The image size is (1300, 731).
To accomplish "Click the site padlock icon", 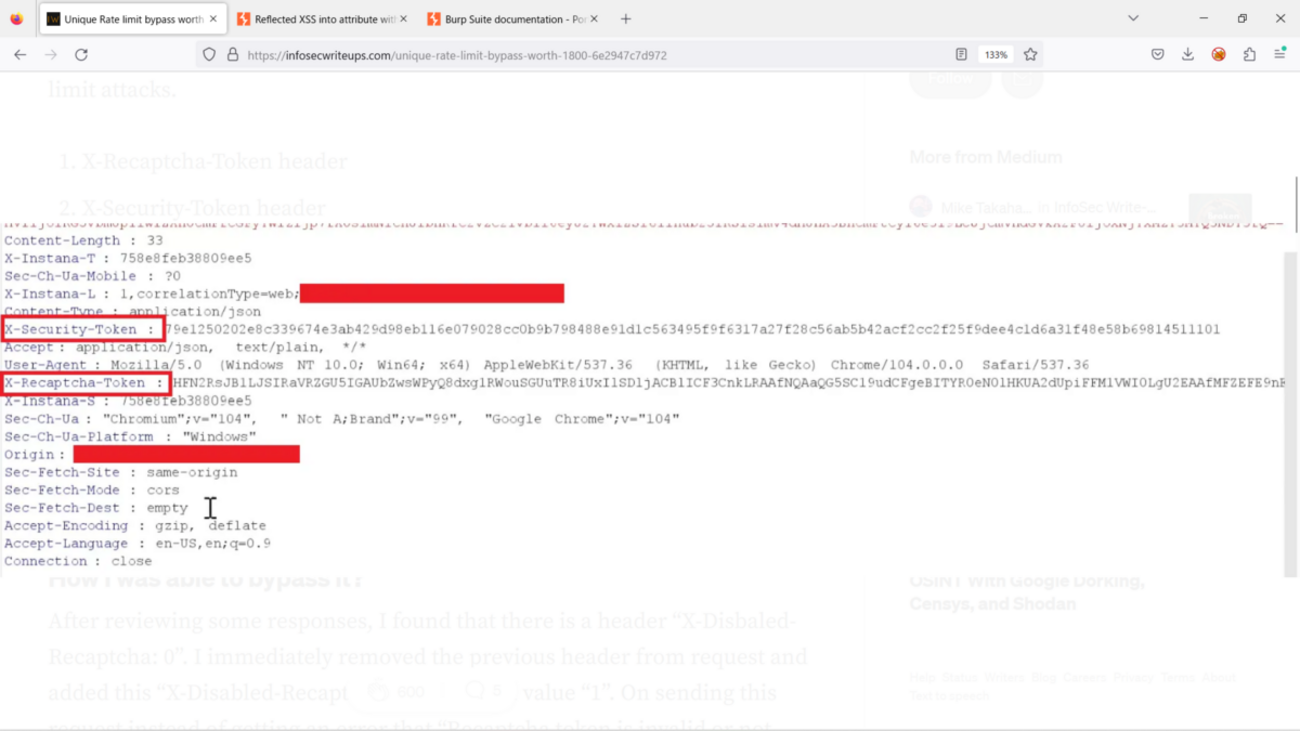I will [x=233, y=55].
